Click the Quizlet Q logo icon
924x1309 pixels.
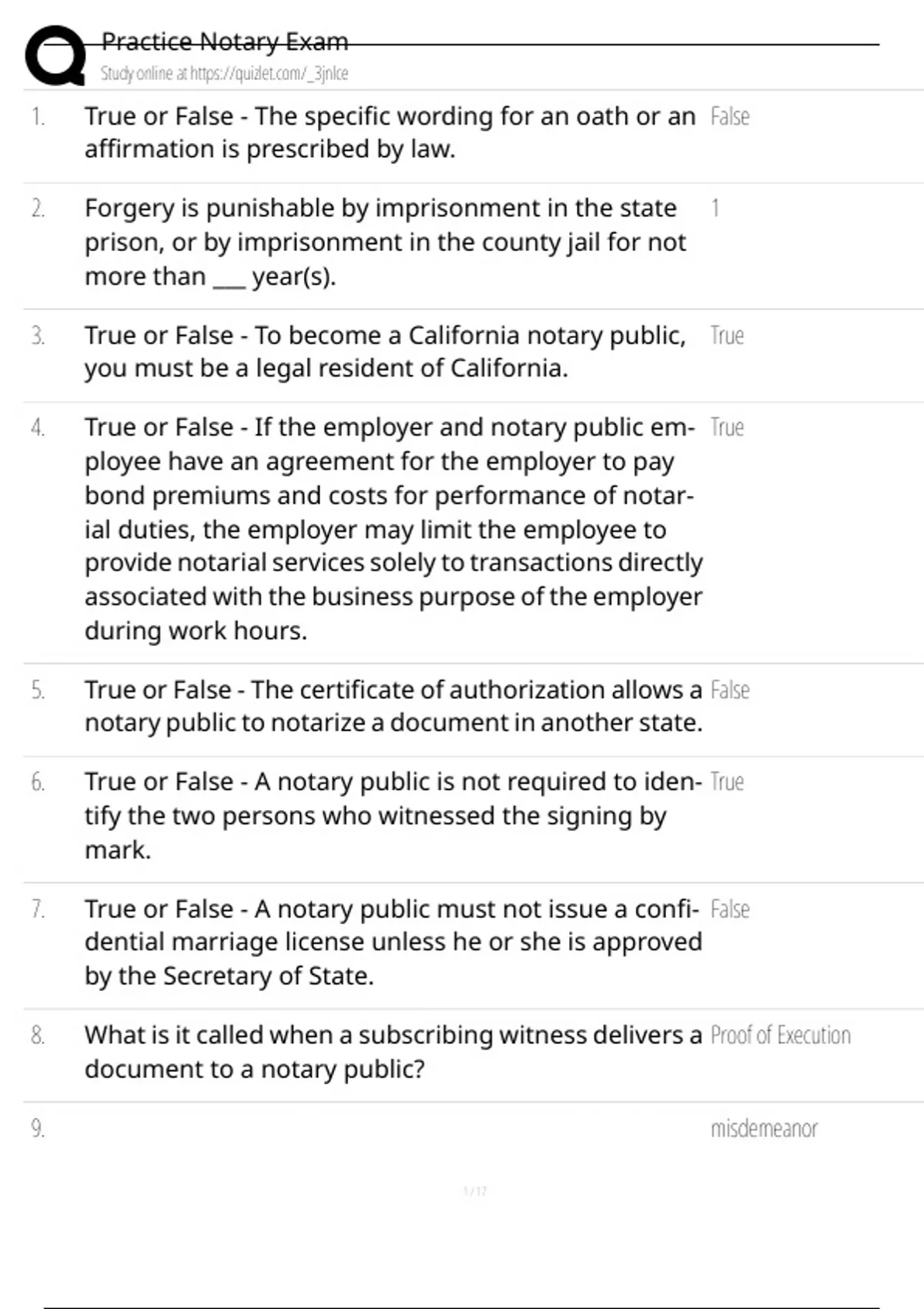(x=55, y=55)
